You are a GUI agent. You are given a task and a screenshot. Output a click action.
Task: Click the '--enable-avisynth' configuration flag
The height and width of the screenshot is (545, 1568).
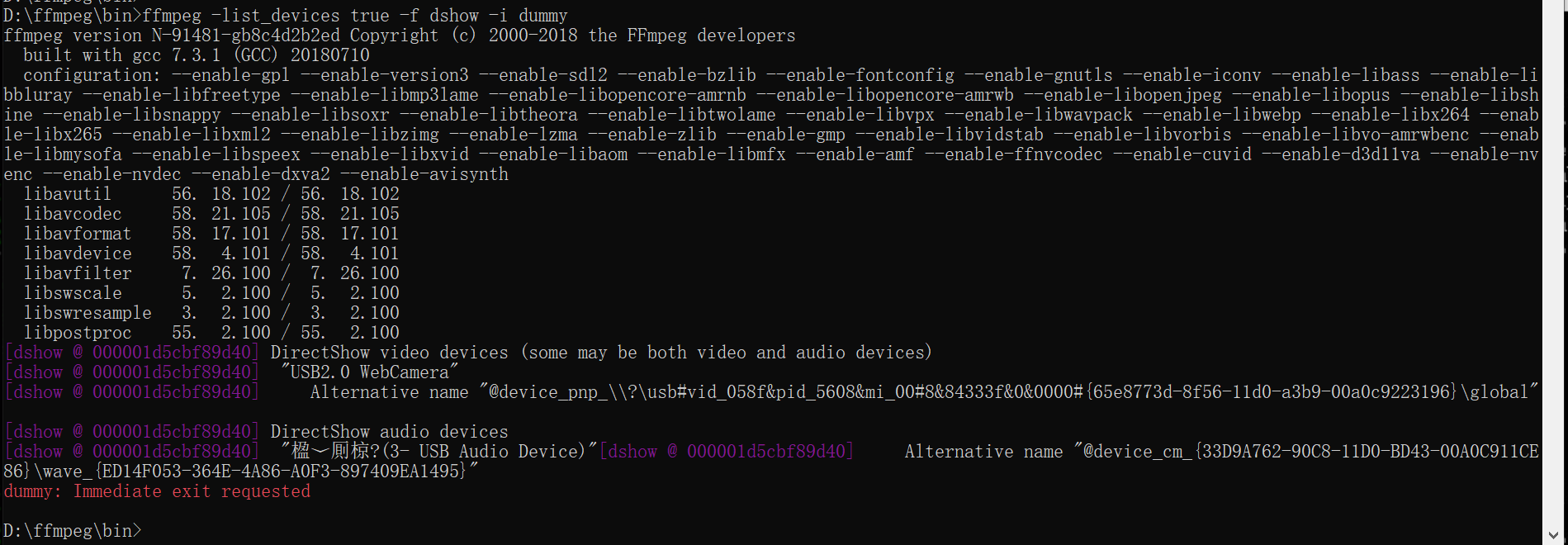click(424, 174)
